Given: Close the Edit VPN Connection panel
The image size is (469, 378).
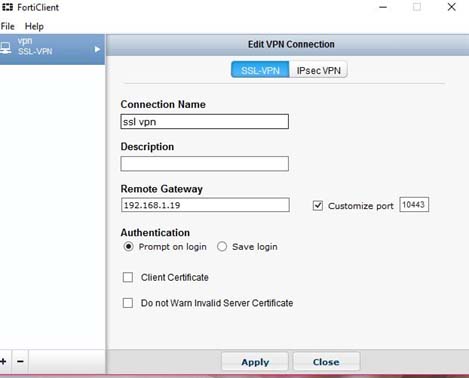Looking at the screenshot, I should coord(326,362).
